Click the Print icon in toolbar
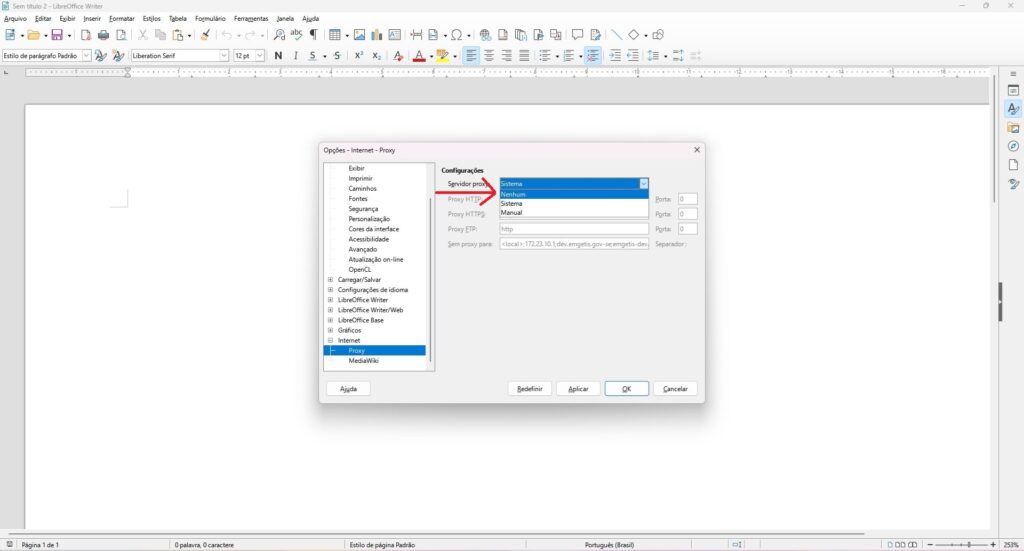 pos(103,35)
